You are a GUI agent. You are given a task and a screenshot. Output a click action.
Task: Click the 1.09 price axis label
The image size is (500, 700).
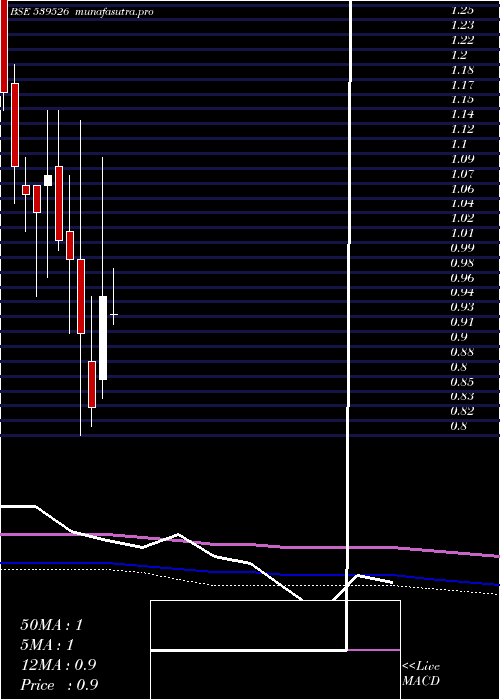pyautogui.click(x=462, y=158)
